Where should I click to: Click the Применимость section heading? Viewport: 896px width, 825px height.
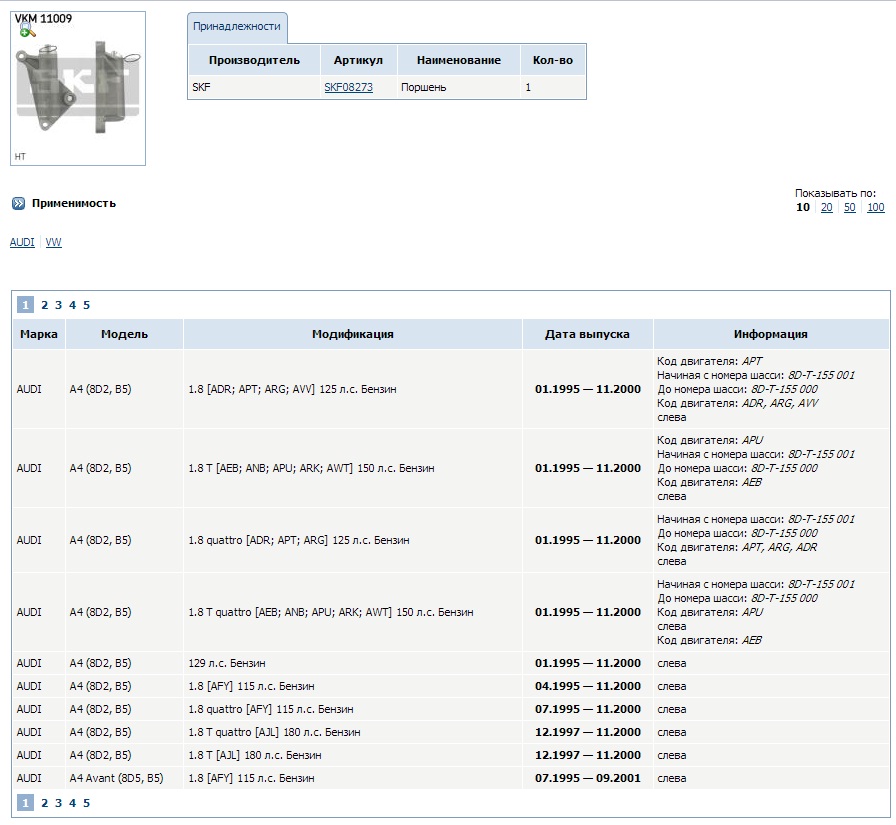point(74,203)
